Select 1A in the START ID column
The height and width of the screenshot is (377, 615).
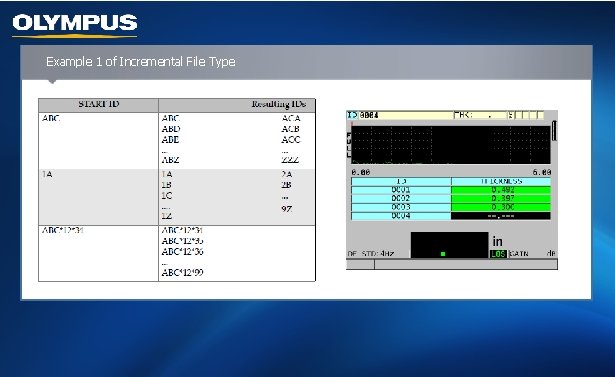[47, 174]
